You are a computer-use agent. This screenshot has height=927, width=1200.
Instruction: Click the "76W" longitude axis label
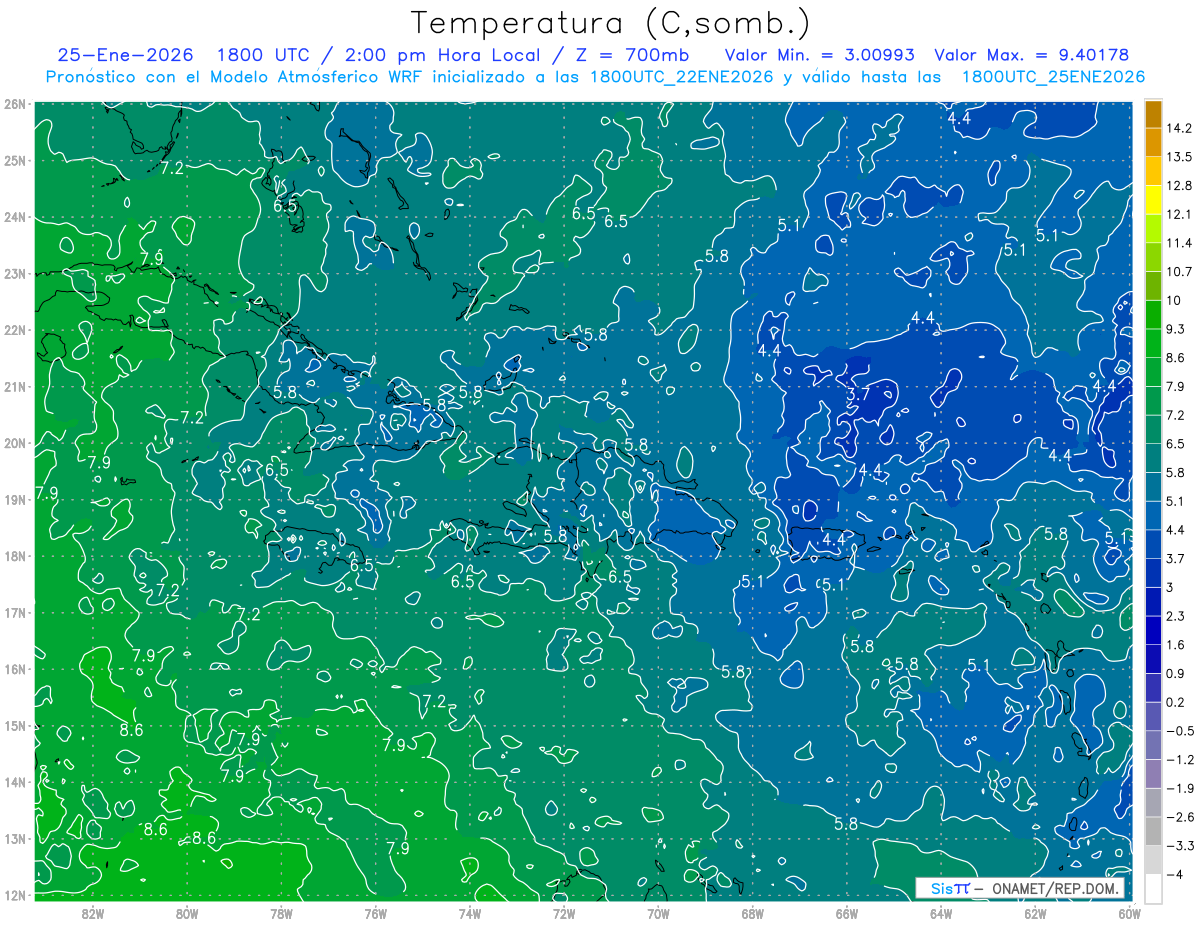click(375, 913)
